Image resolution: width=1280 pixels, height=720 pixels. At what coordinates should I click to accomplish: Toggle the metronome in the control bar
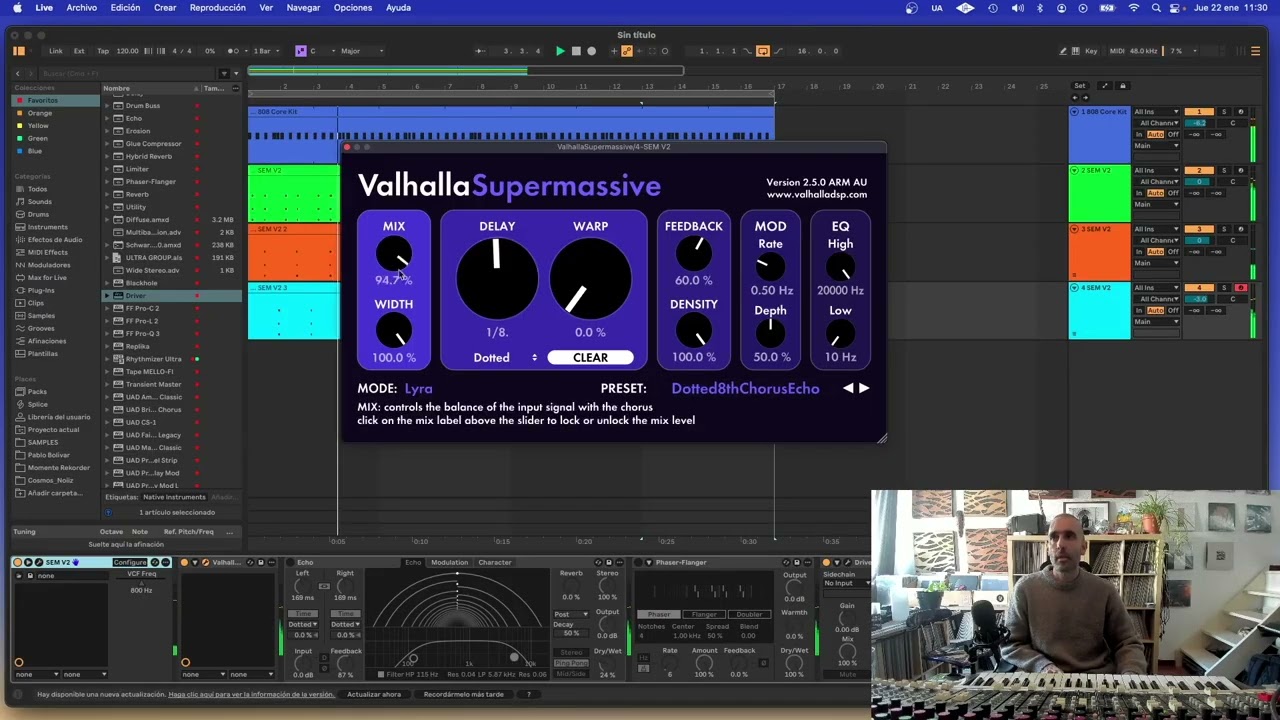click(x=233, y=51)
